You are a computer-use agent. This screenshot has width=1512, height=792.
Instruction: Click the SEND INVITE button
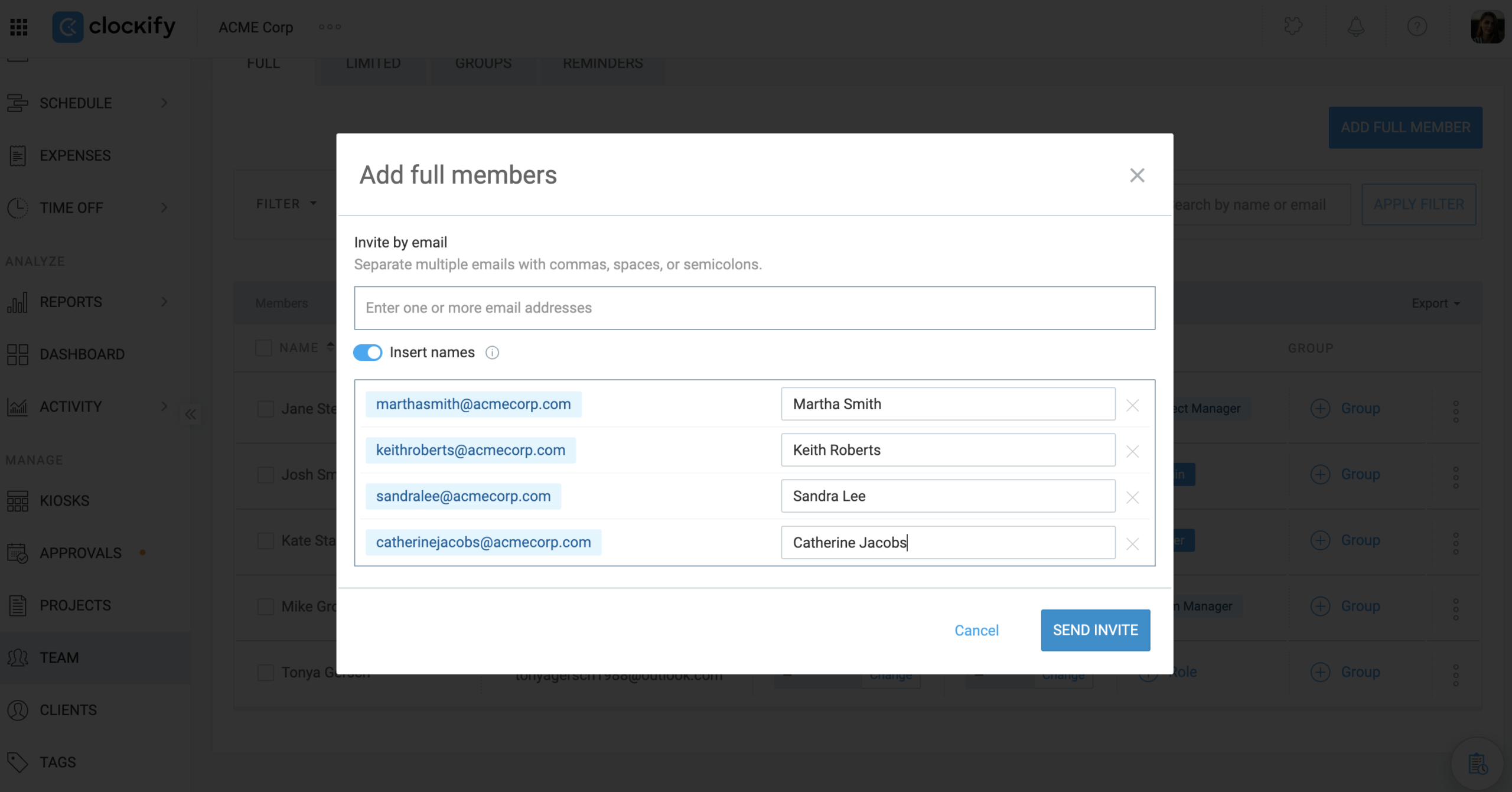[x=1095, y=630]
